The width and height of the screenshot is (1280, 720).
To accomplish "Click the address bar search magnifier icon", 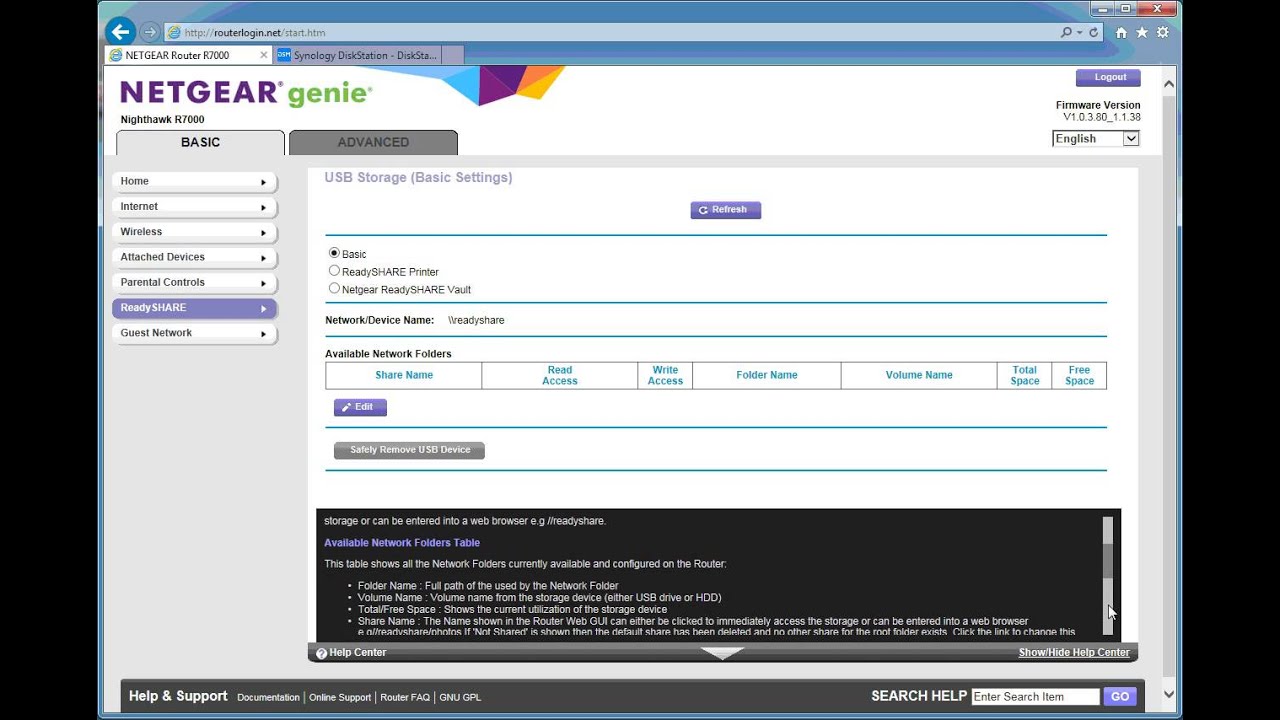I will 1067,33.
